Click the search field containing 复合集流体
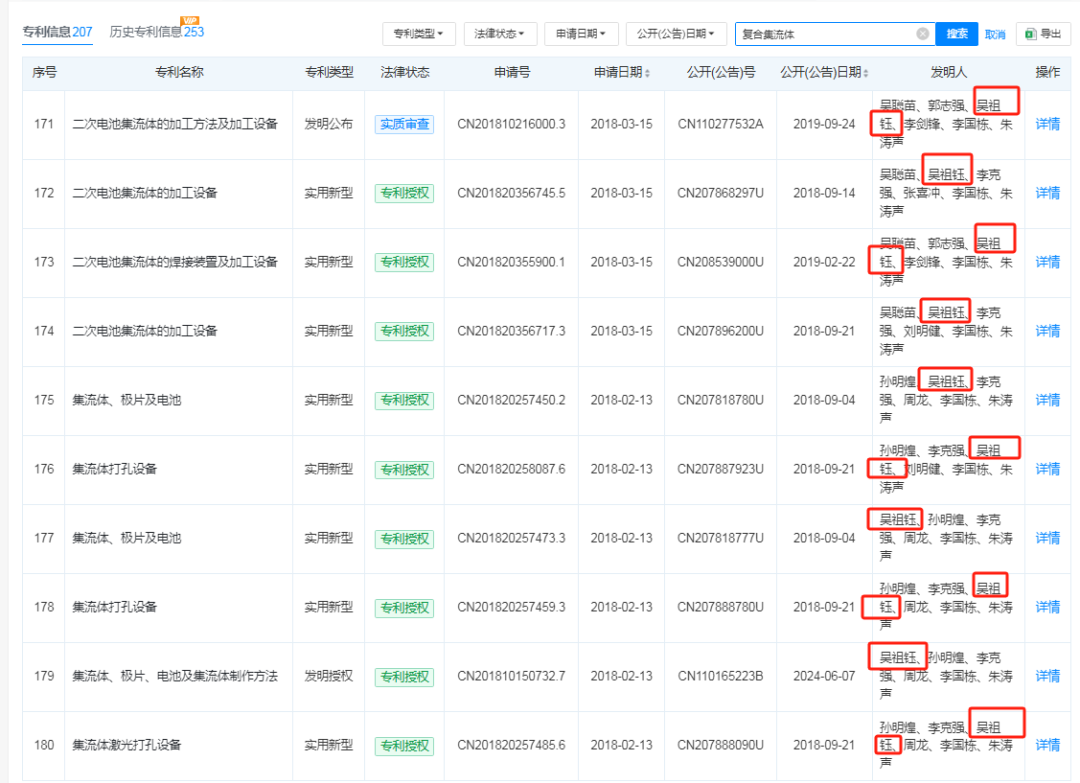The image size is (1080, 783). click(824, 34)
